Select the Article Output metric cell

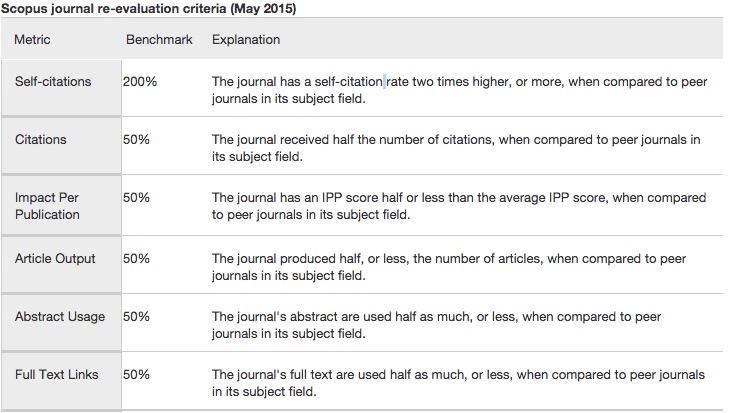tap(55, 258)
